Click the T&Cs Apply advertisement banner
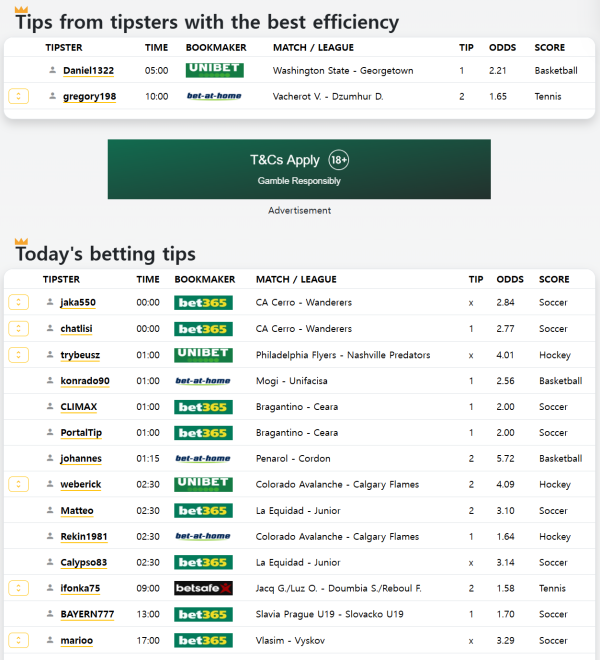Viewport: 600px width, 660px height. click(x=299, y=169)
